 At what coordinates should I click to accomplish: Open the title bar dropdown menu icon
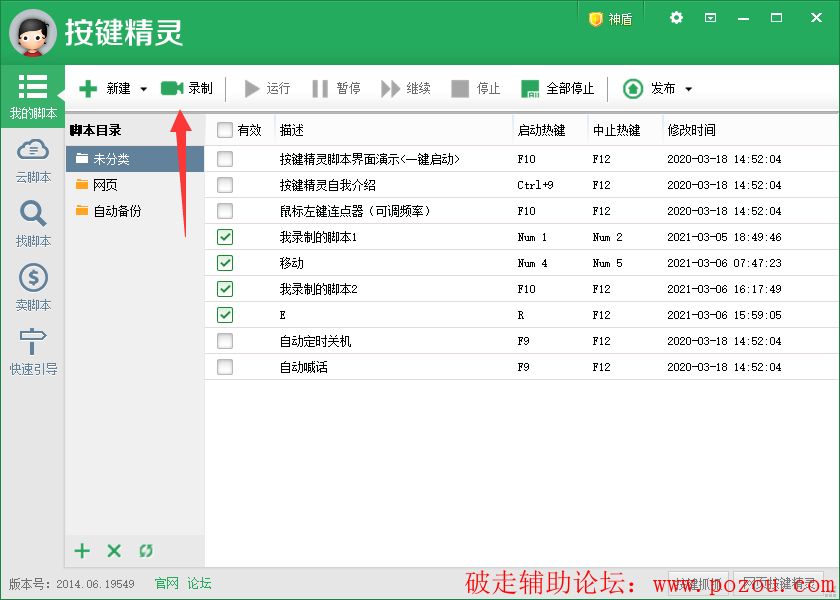tap(710, 18)
